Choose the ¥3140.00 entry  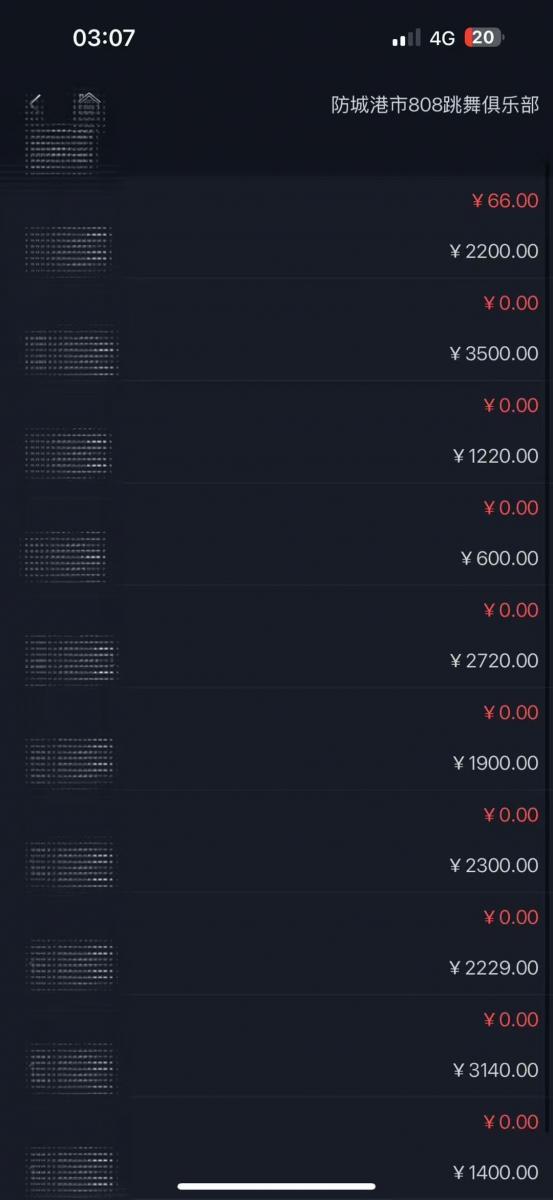pyautogui.click(x=276, y=1046)
